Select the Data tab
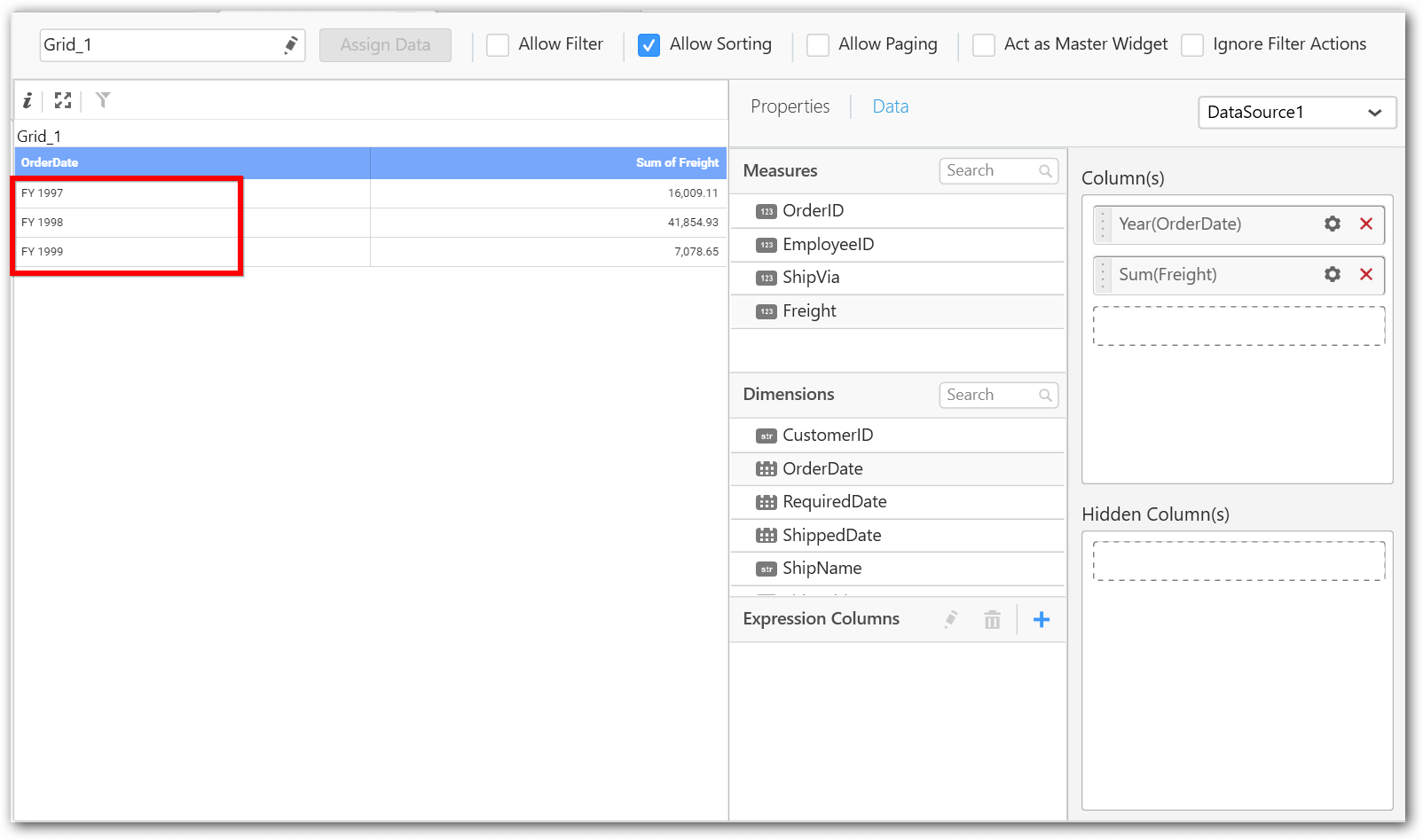1423x840 pixels. click(x=890, y=106)
